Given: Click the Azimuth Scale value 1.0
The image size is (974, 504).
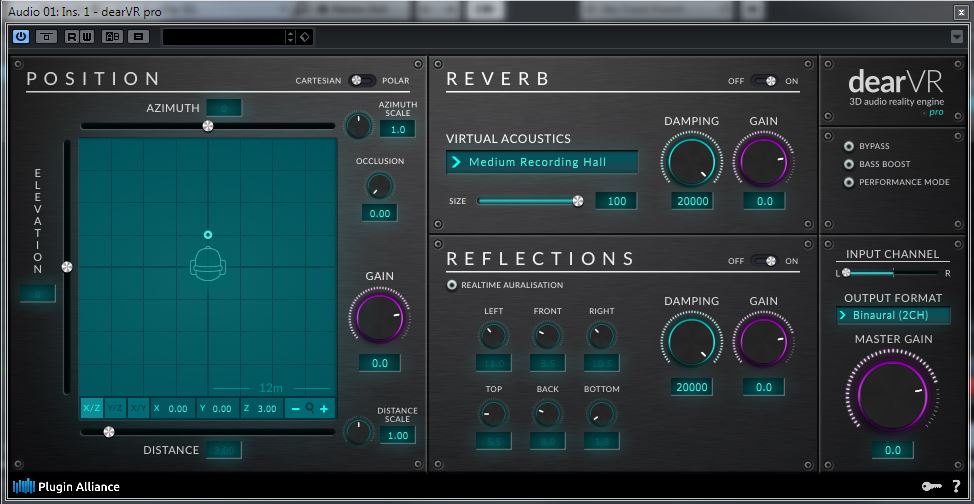Looking at the screenshot, I should click(x=398, y=129).
